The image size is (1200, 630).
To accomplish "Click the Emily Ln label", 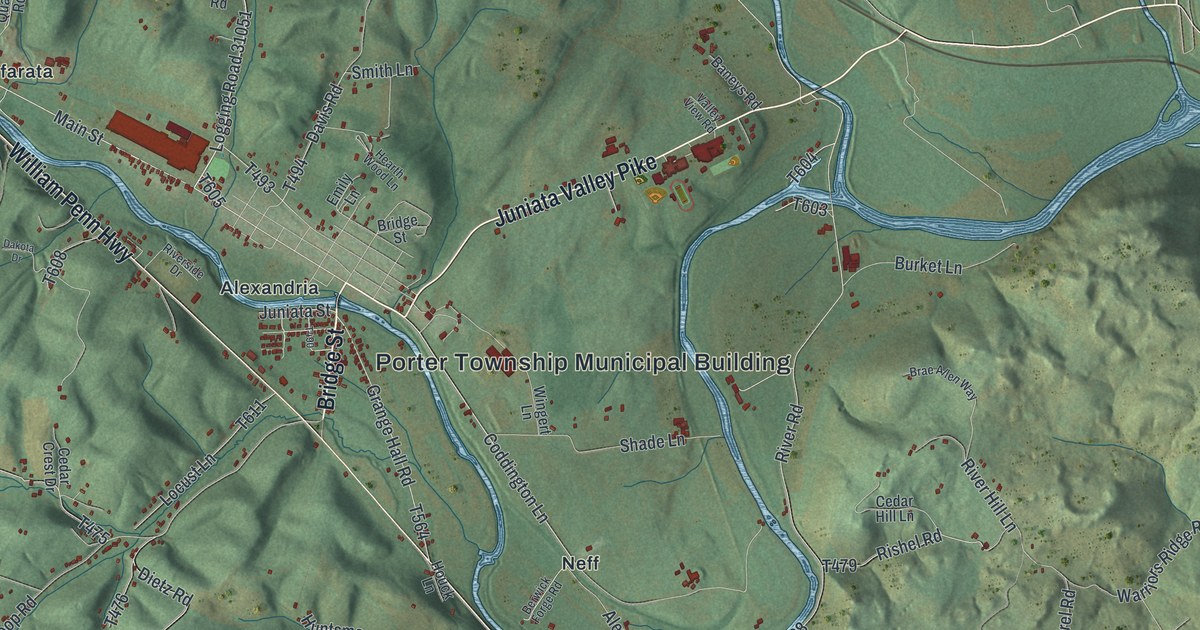I will click(x=345, y=190).
